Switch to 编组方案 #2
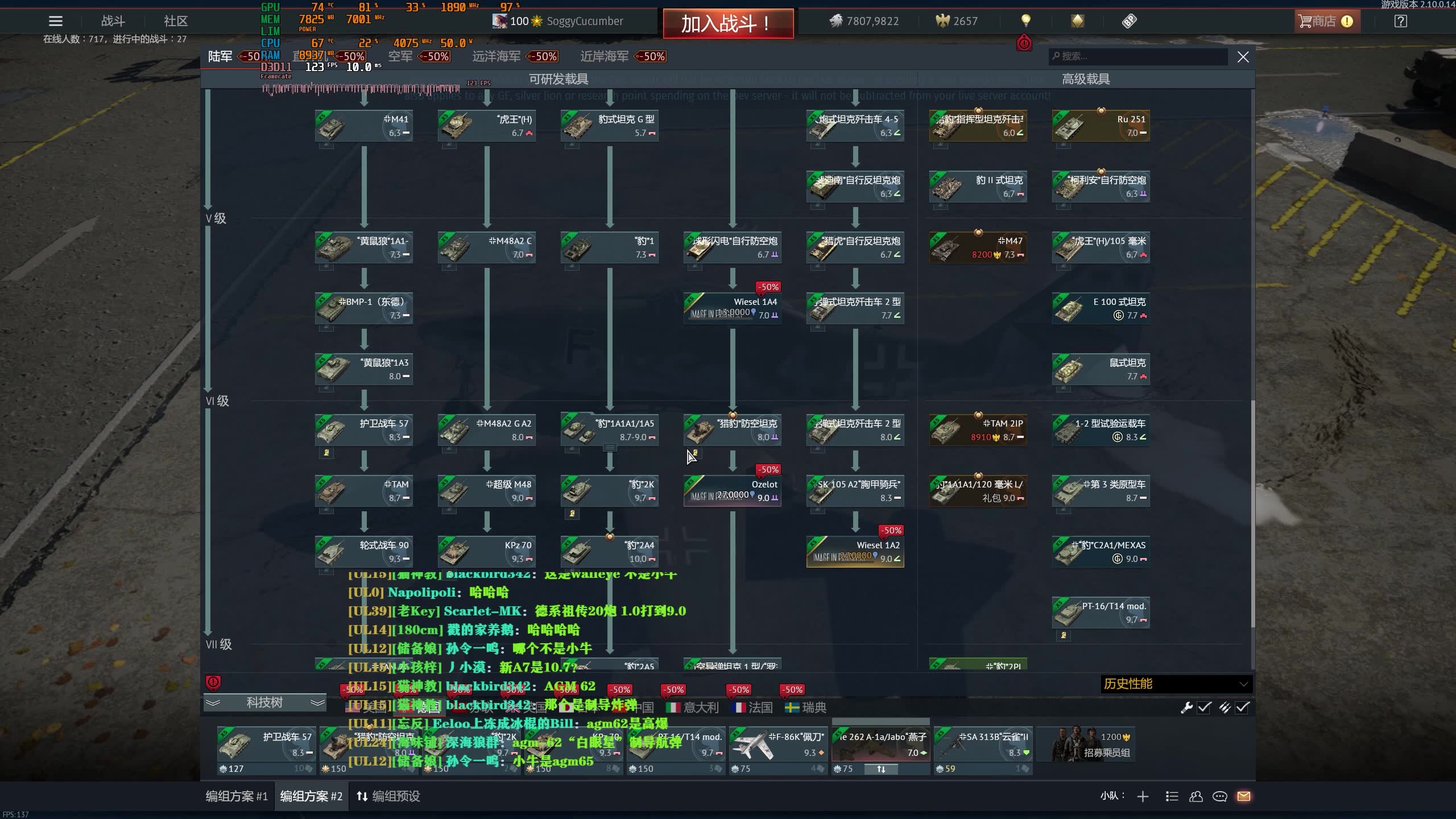 (x=311, y=796)
